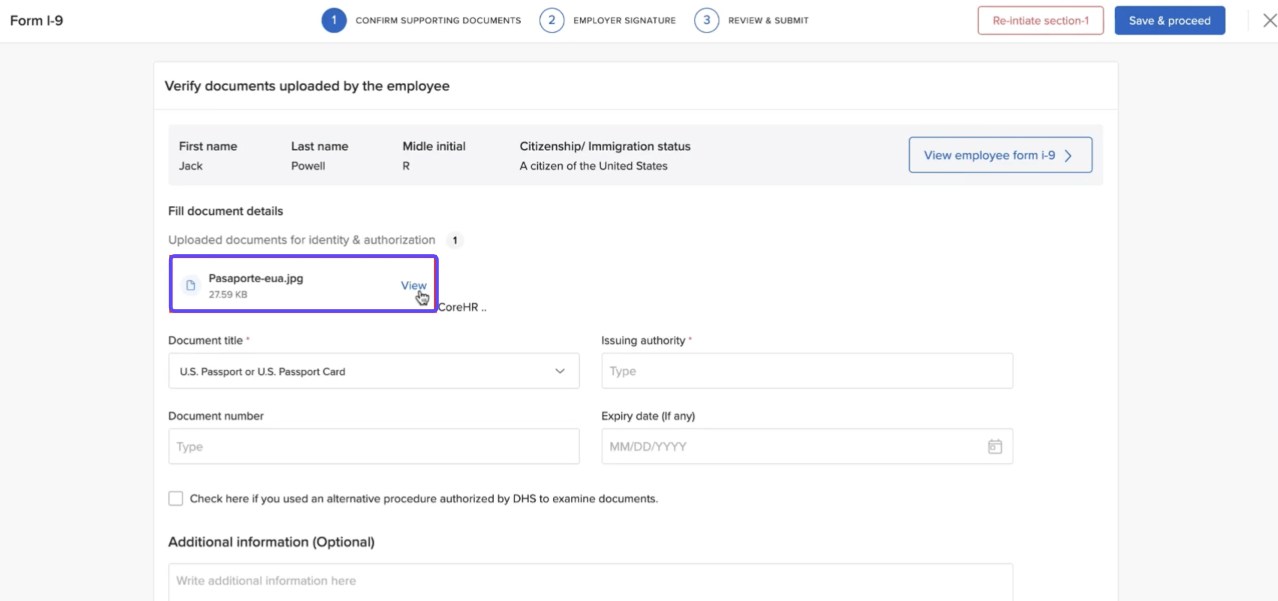Switch to Confirm Supporting Documents step
The width and height of the screenshot is (1278, 601).
click(x=438, y=21)
